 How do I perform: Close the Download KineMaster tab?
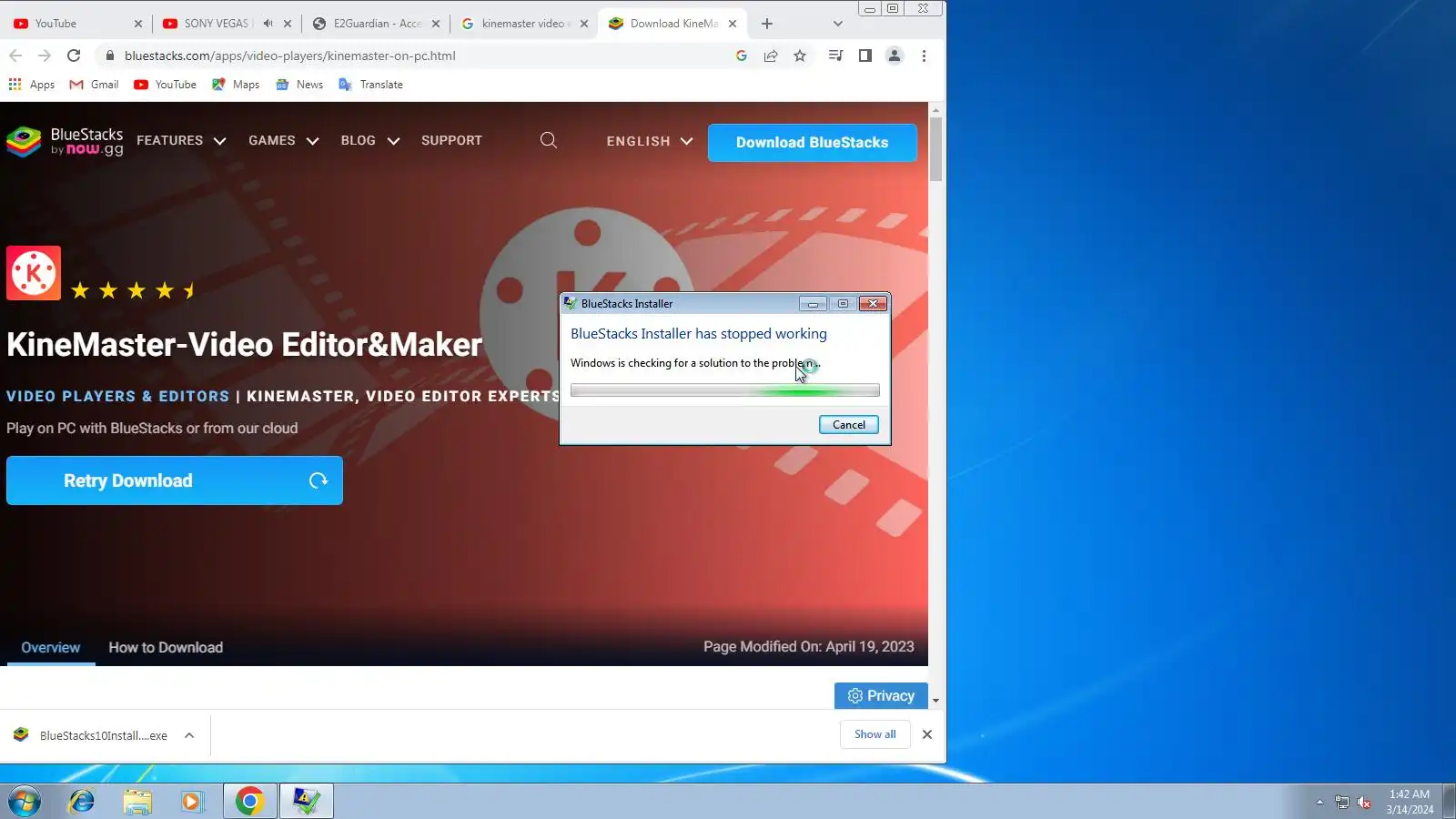[x=733, y=24]
